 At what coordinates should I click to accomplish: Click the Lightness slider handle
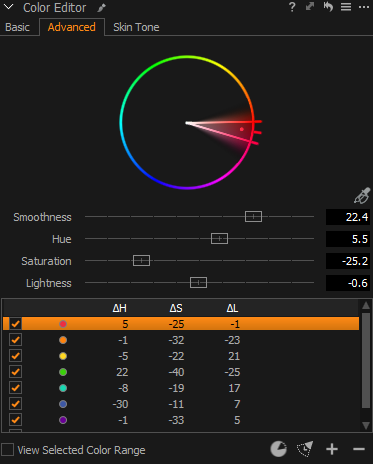click(198, 283)
